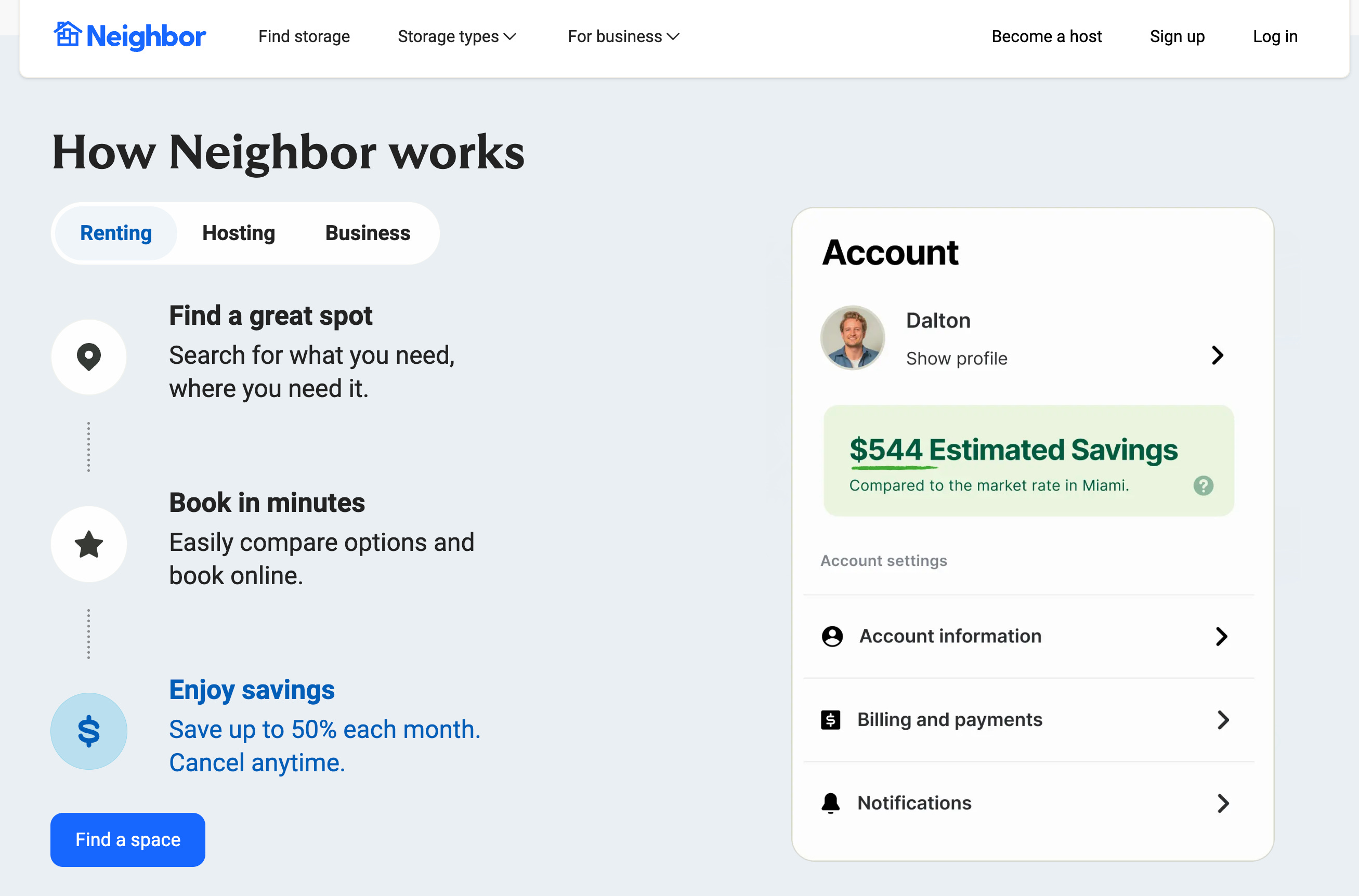
Task: Click the Billing and payments dollar icon
Action: point(830,720)
